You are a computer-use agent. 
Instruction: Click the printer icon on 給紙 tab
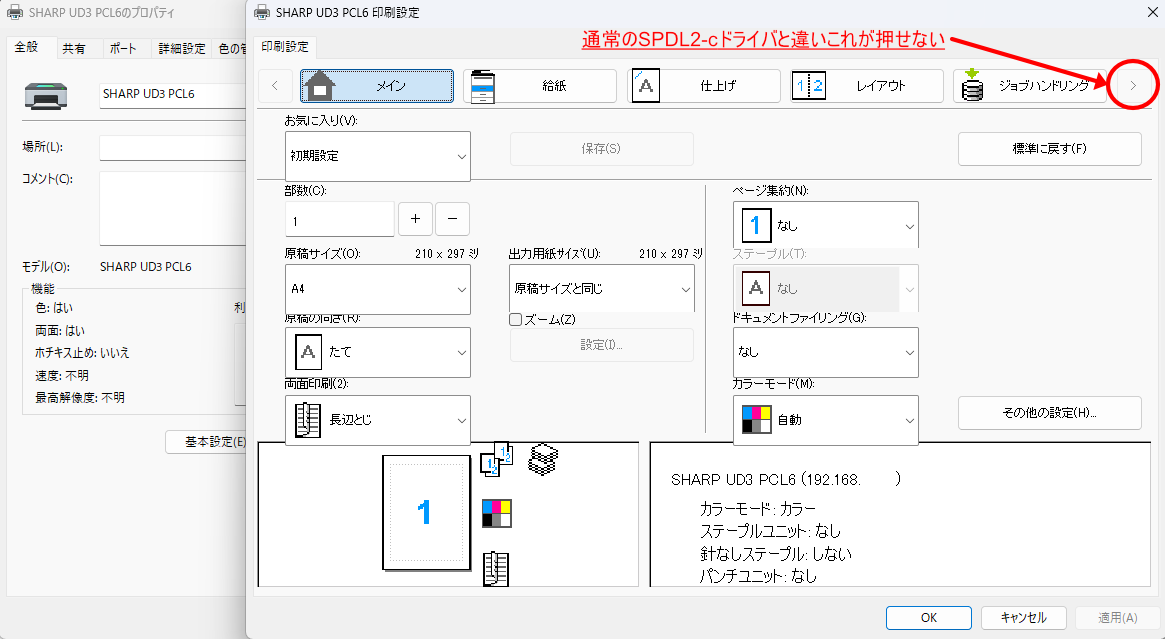click(x=483, y=86)
